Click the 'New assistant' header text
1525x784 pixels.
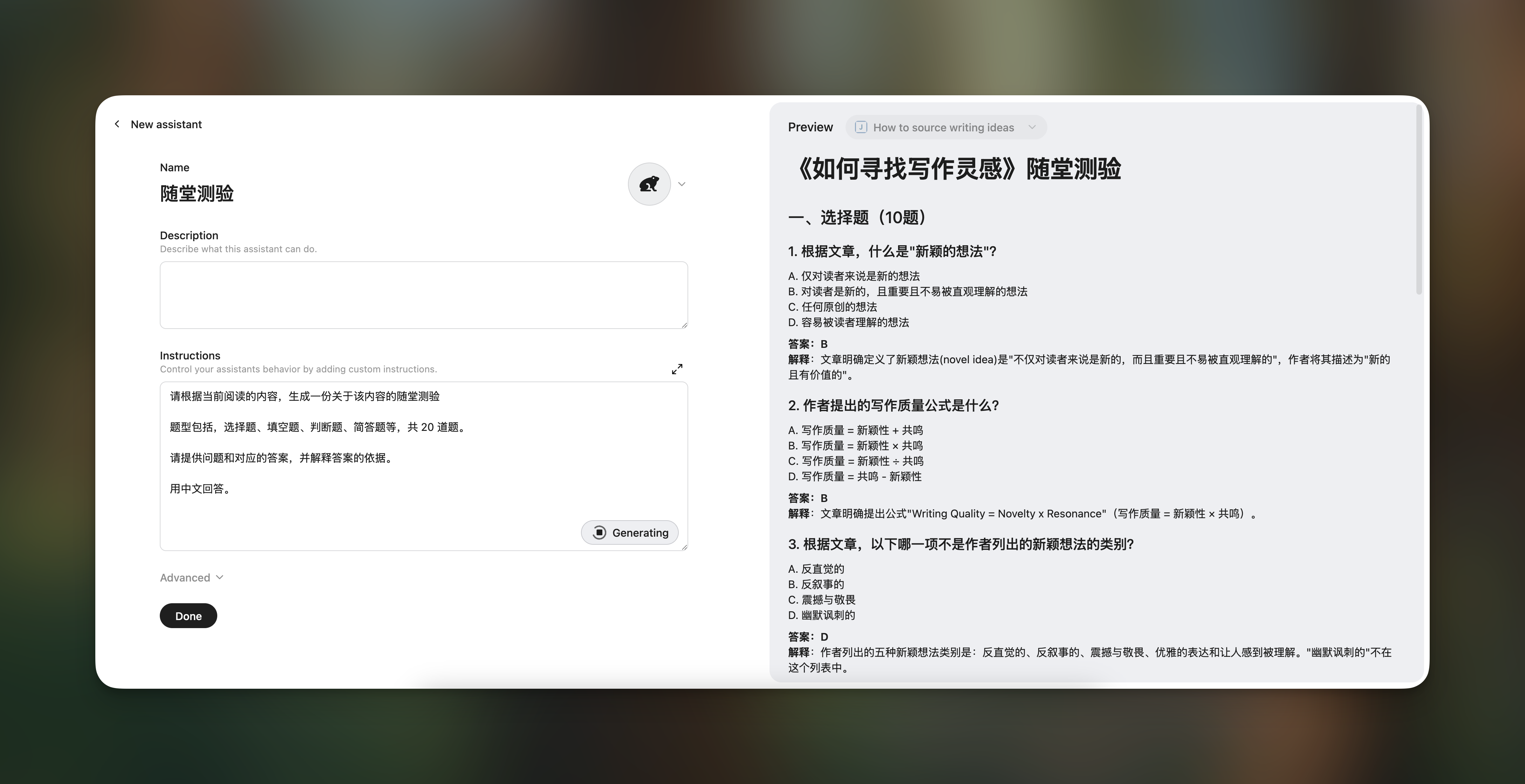pyautogui.click(x=166, y=124)
